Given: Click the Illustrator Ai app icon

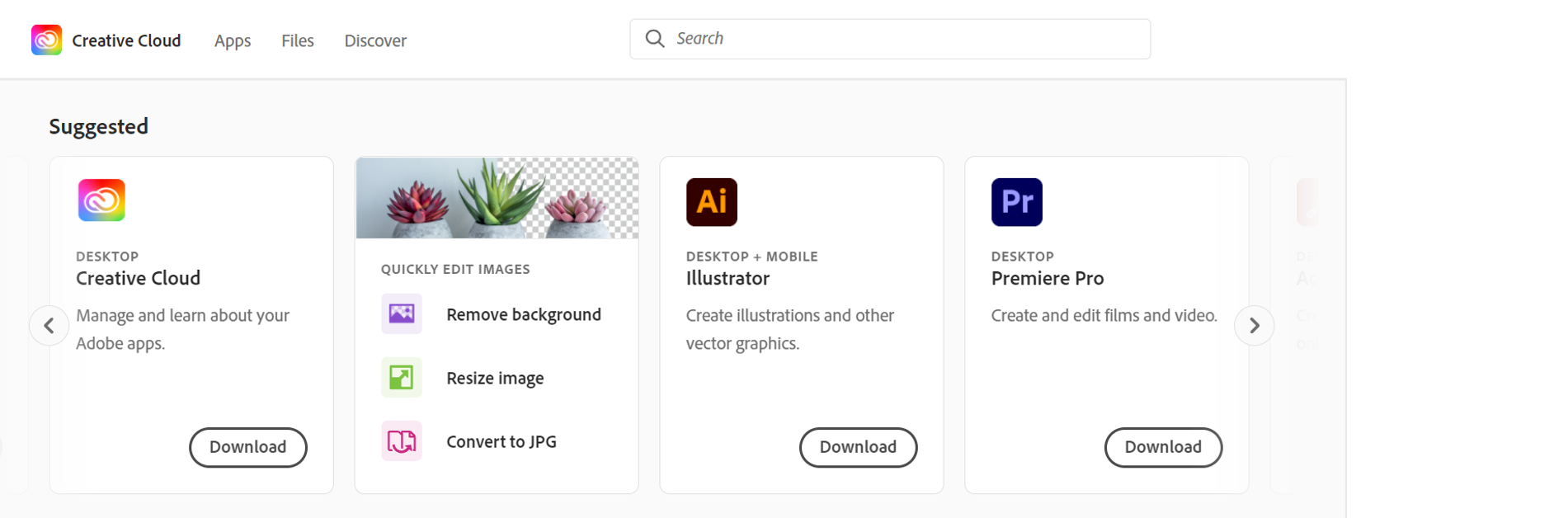Looking at the screenshot, I should point(712,202).
